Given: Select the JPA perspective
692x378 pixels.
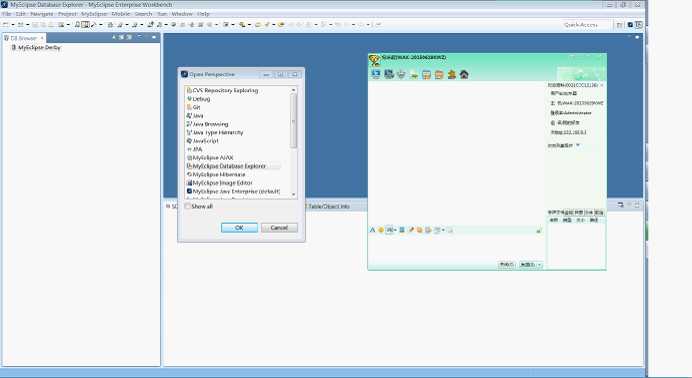Looking at the screenshot, I should 195,149.
